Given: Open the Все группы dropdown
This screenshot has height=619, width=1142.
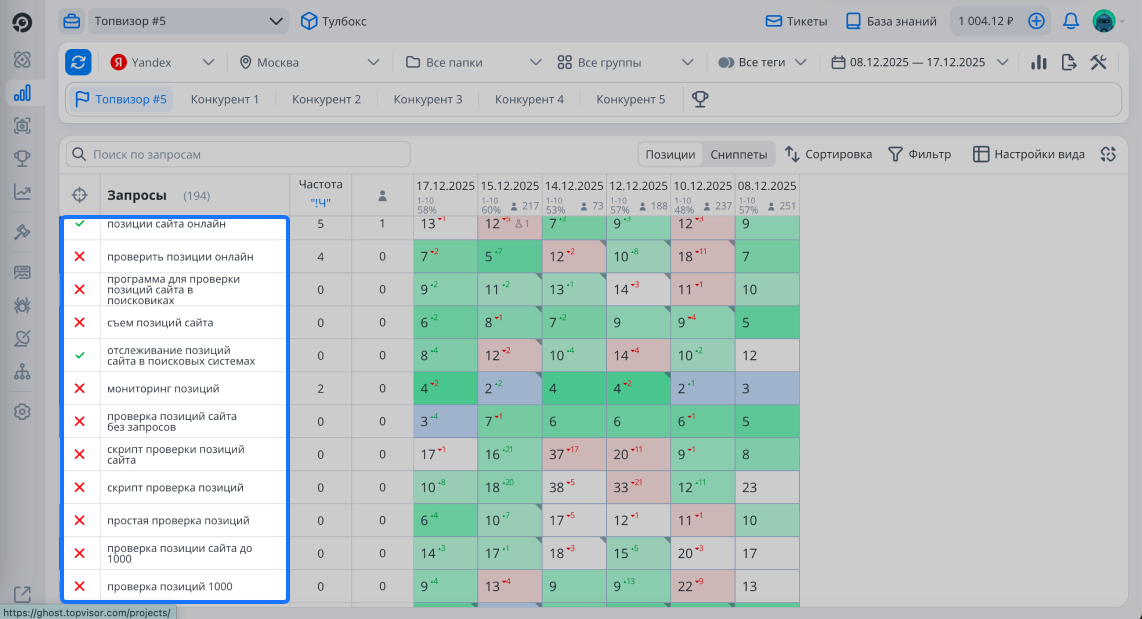Looking at the screenshot, I should tap(625, 63).
